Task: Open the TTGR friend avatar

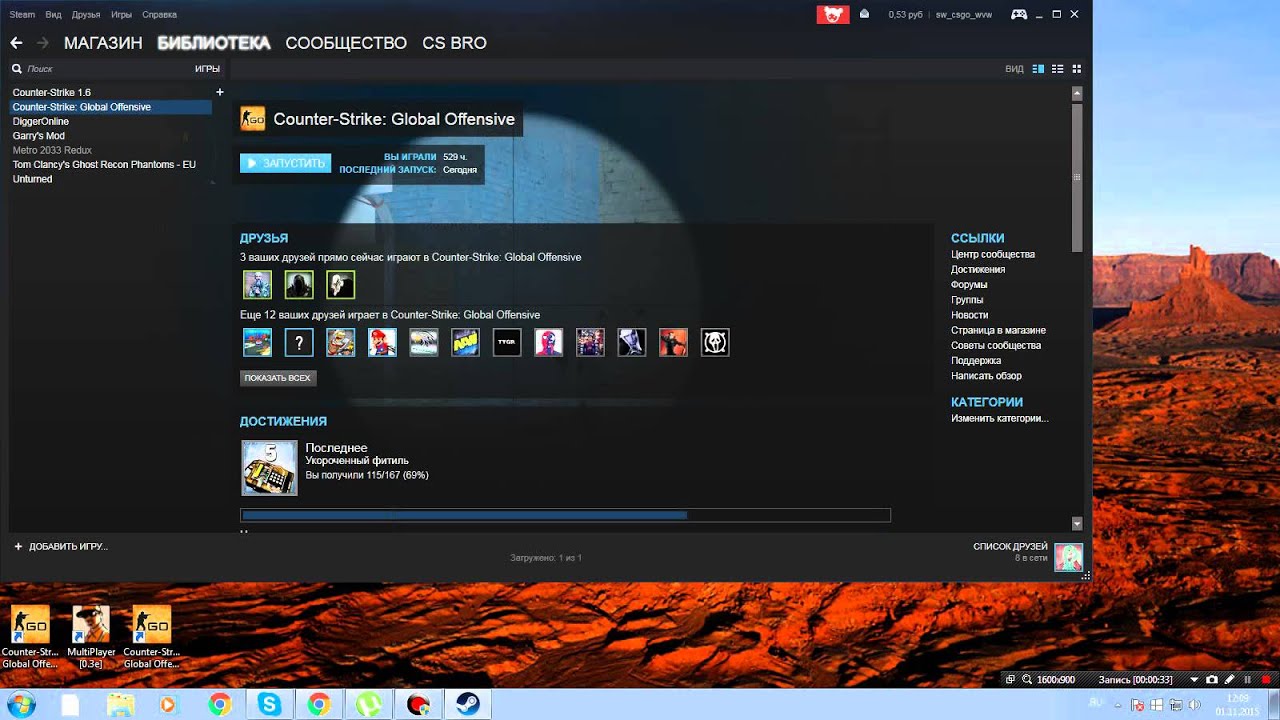Action: tap(507, 343)
